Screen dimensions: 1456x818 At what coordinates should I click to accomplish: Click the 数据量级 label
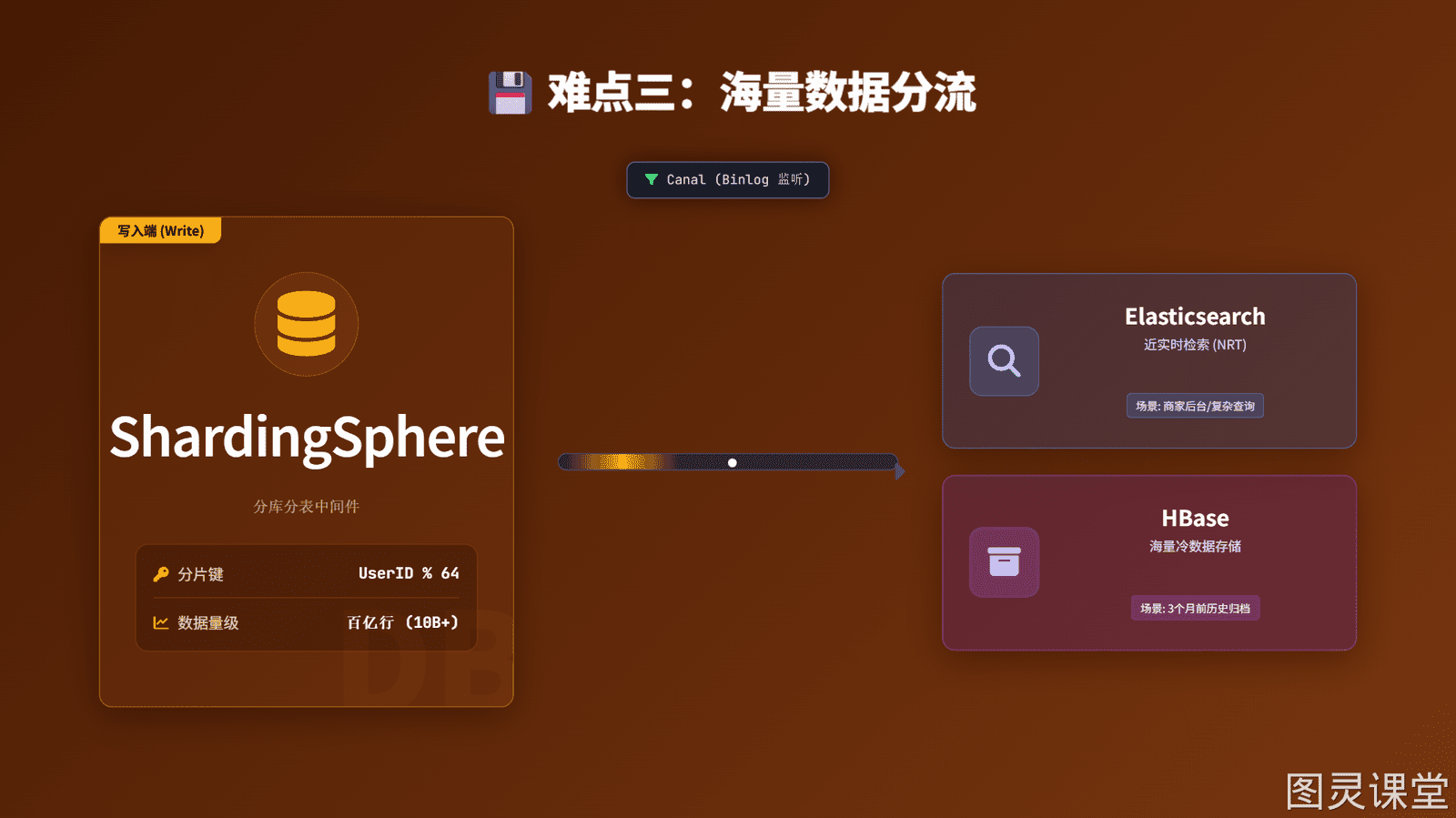point(207,623)
